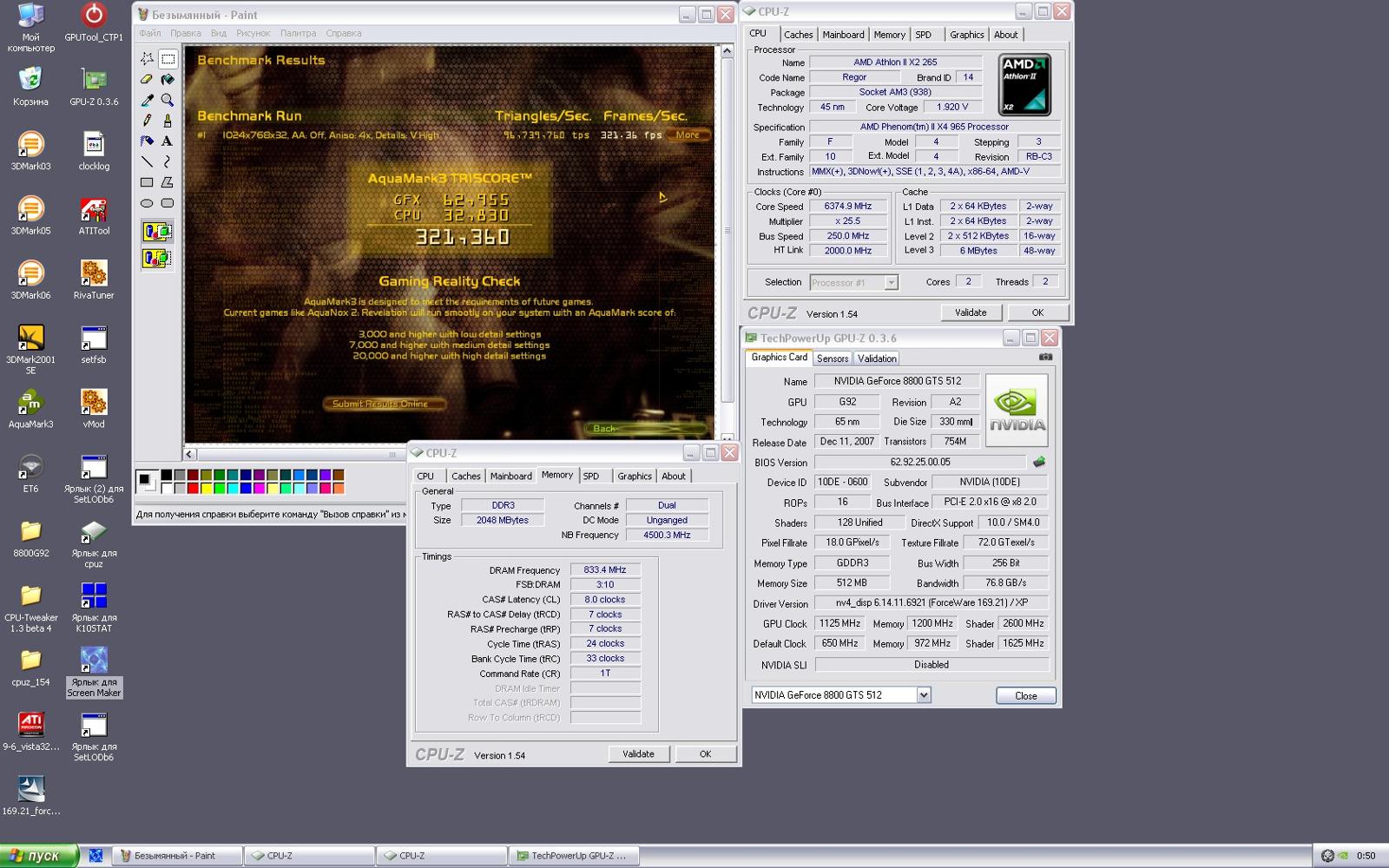
Task: Pick the yellow swatch in Paint palette
Action: tap(207, 489)
